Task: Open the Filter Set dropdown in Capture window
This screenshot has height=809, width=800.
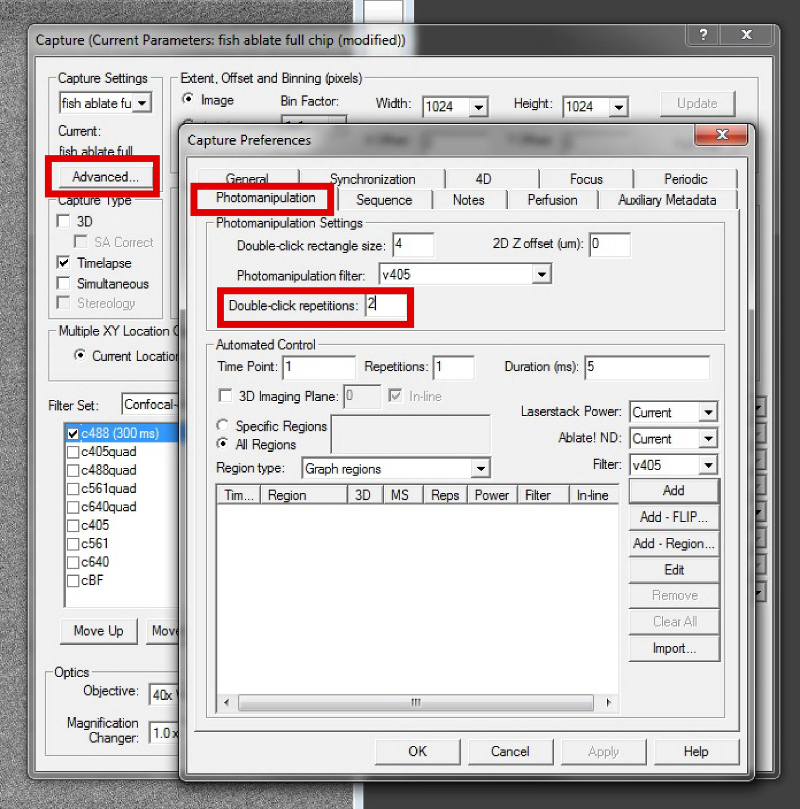Action: click(151, 404)
